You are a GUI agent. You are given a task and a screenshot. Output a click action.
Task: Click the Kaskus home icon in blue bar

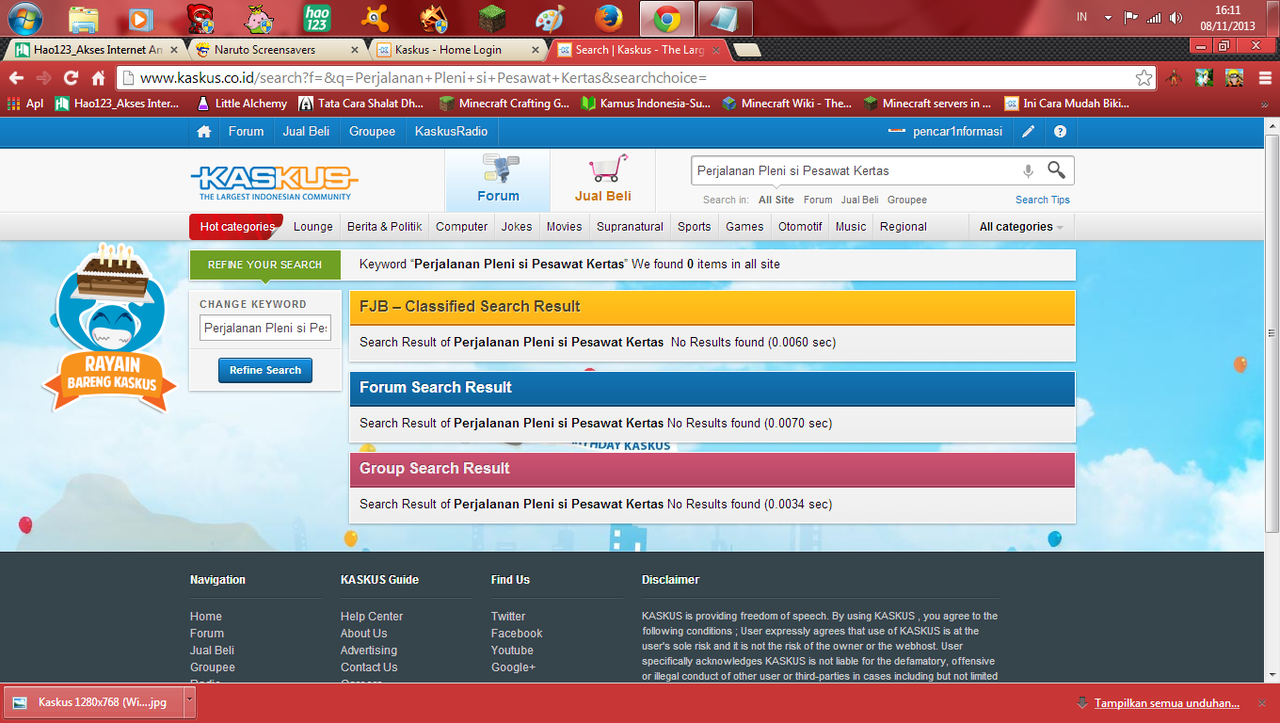[204, 131]
